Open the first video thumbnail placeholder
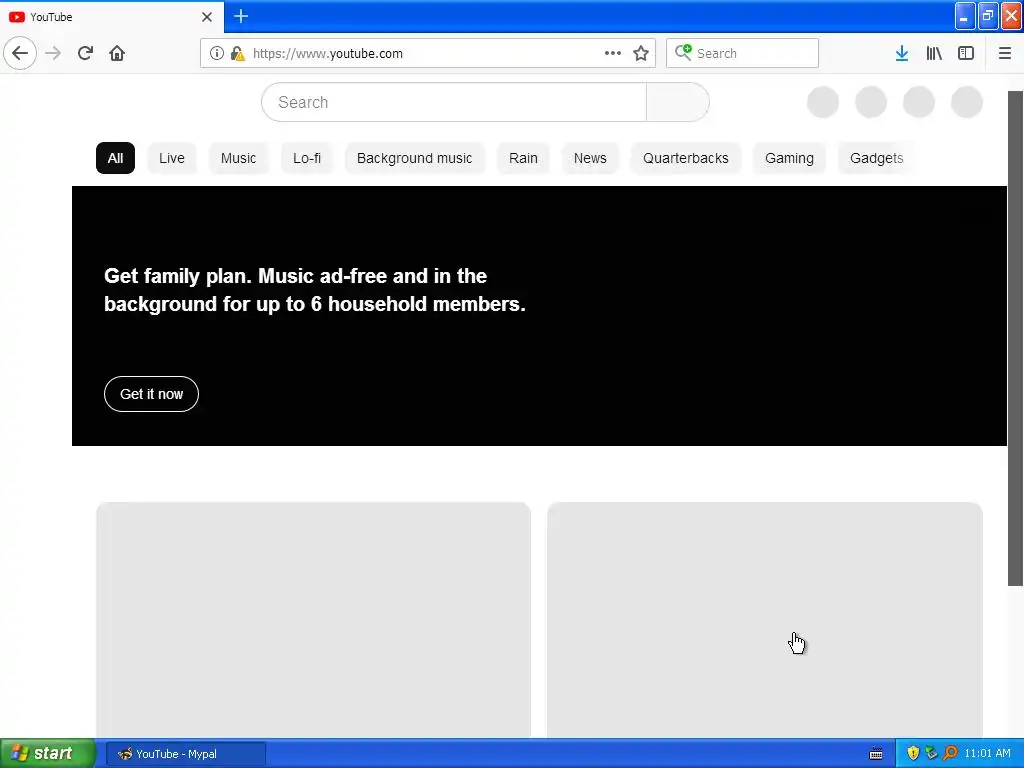Screen dimensions: 1024x768 click(313, 620)
